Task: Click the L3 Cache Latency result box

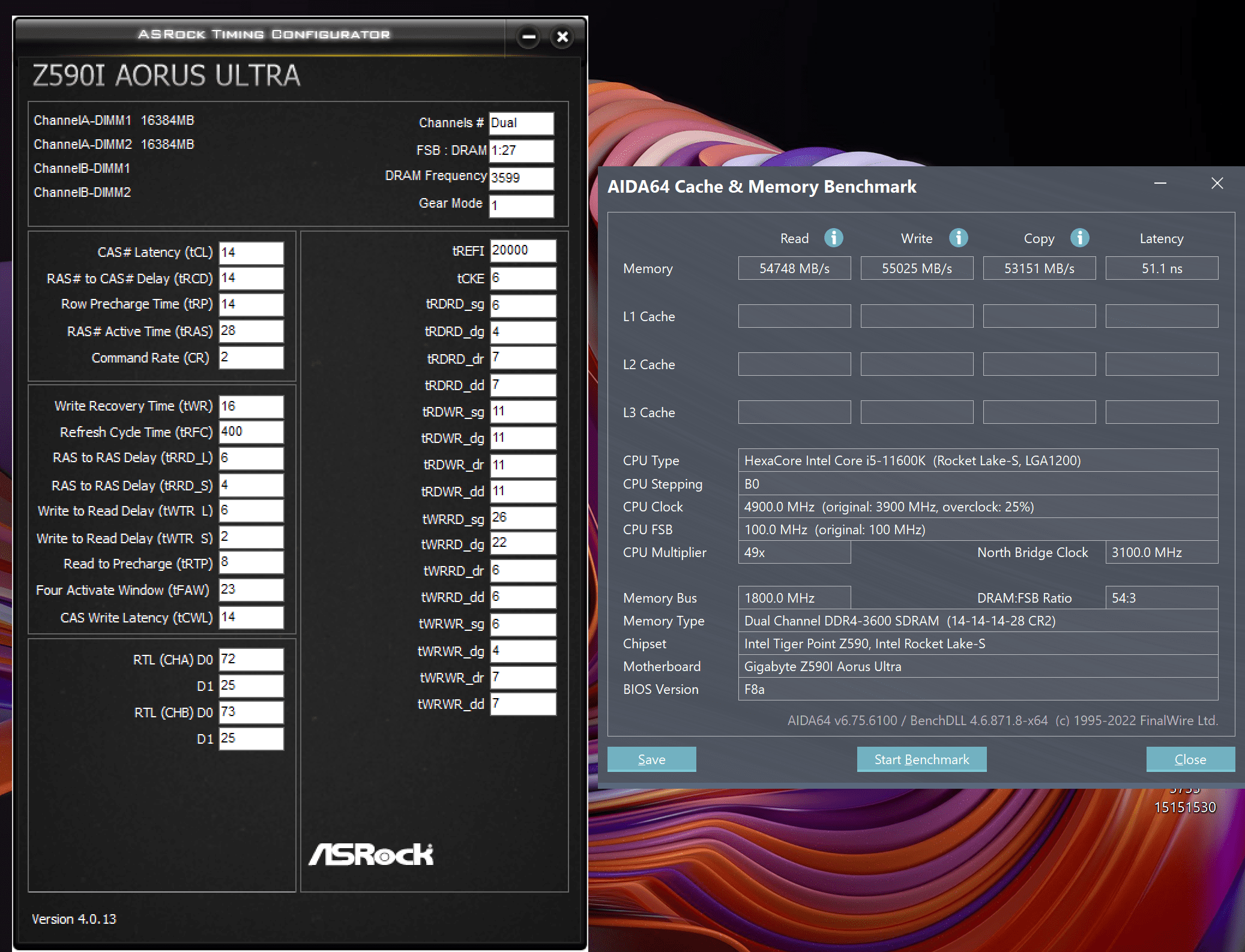Action: (1162, 412)
